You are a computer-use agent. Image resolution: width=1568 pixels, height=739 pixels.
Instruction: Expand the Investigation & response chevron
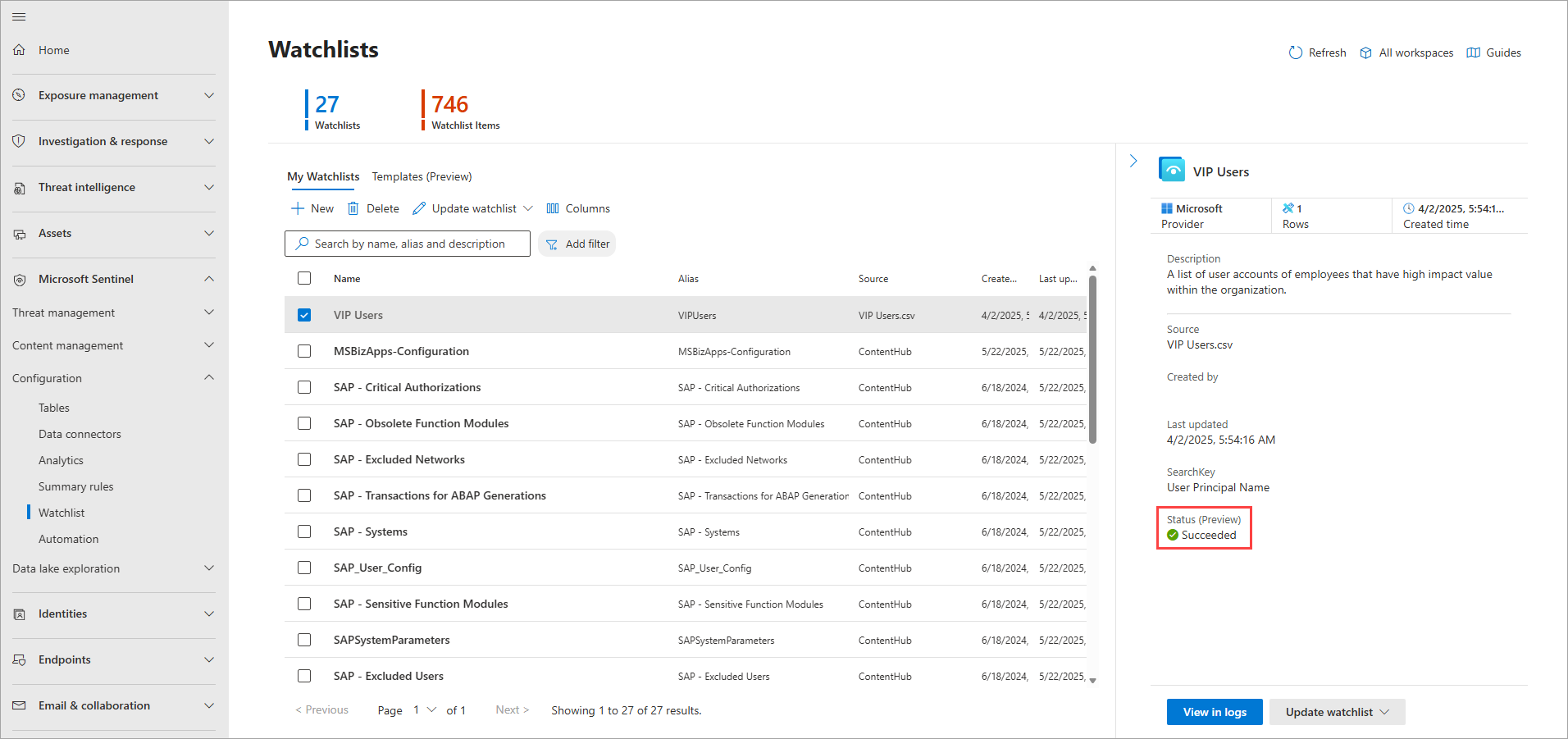[209, 141]
